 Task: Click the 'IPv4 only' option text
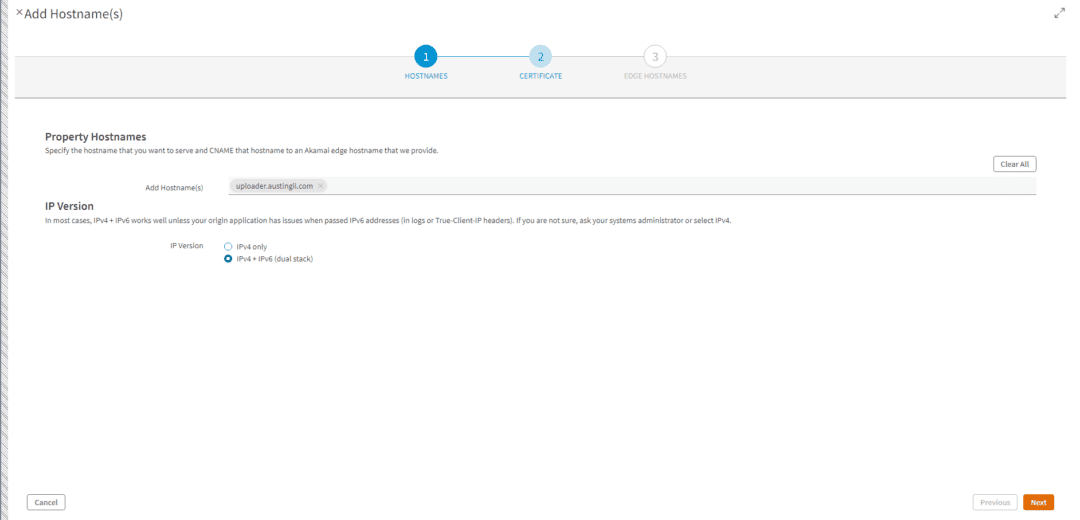(x=252, y=246)
